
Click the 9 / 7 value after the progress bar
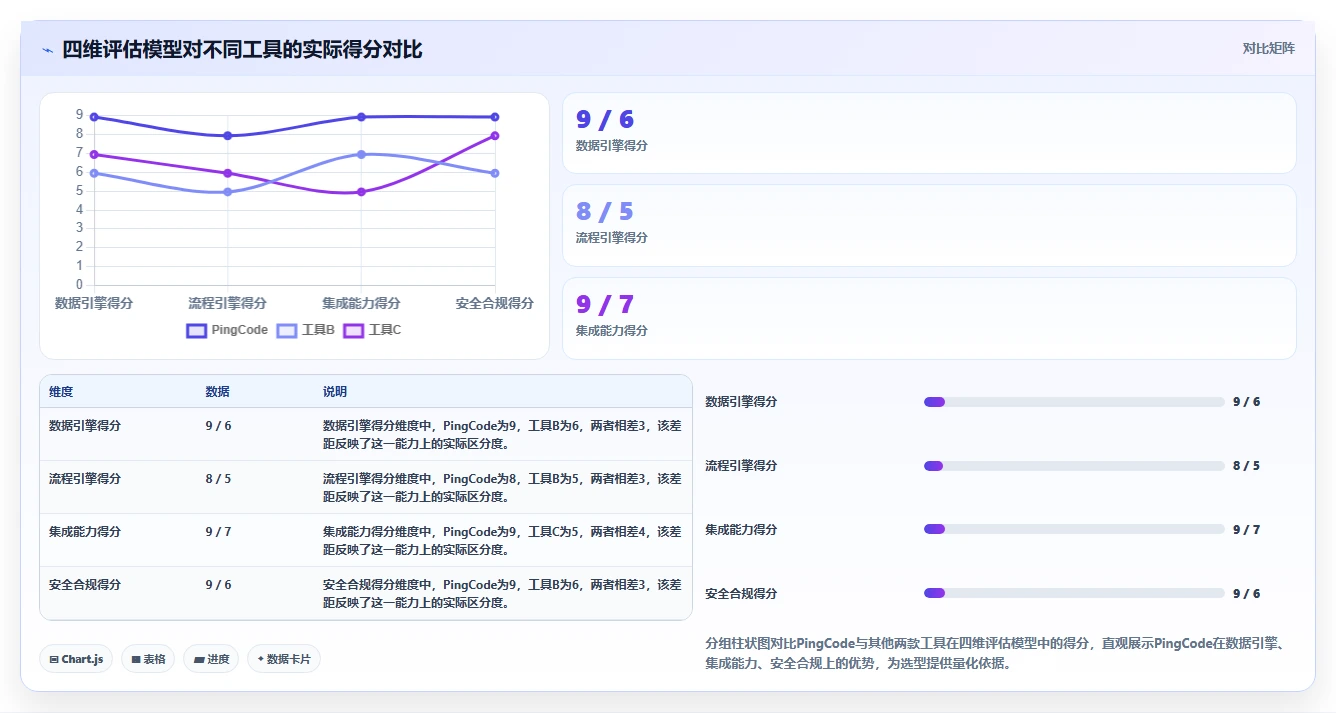click(x=1246, y=530)
